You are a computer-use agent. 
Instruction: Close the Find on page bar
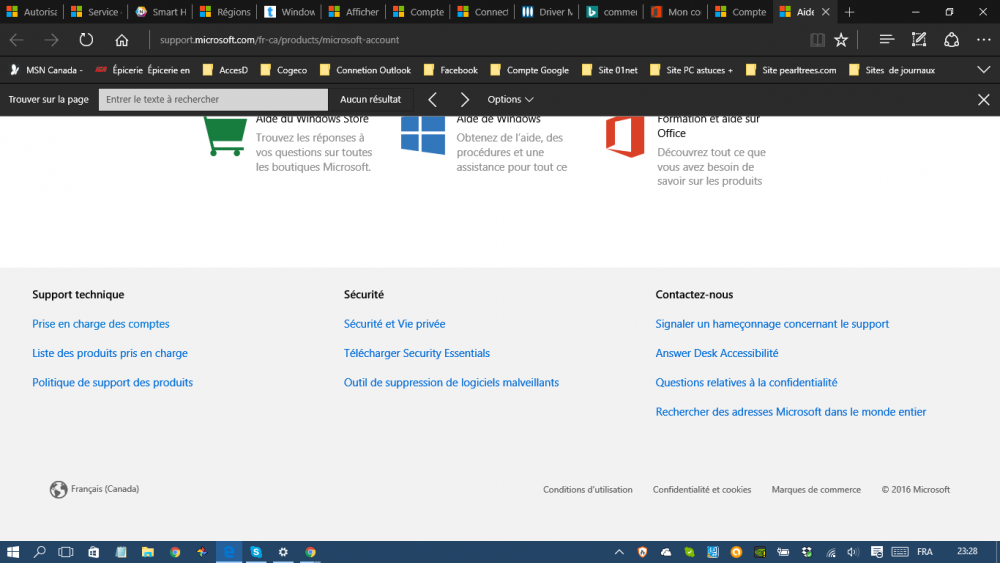(x=983, y=100)
